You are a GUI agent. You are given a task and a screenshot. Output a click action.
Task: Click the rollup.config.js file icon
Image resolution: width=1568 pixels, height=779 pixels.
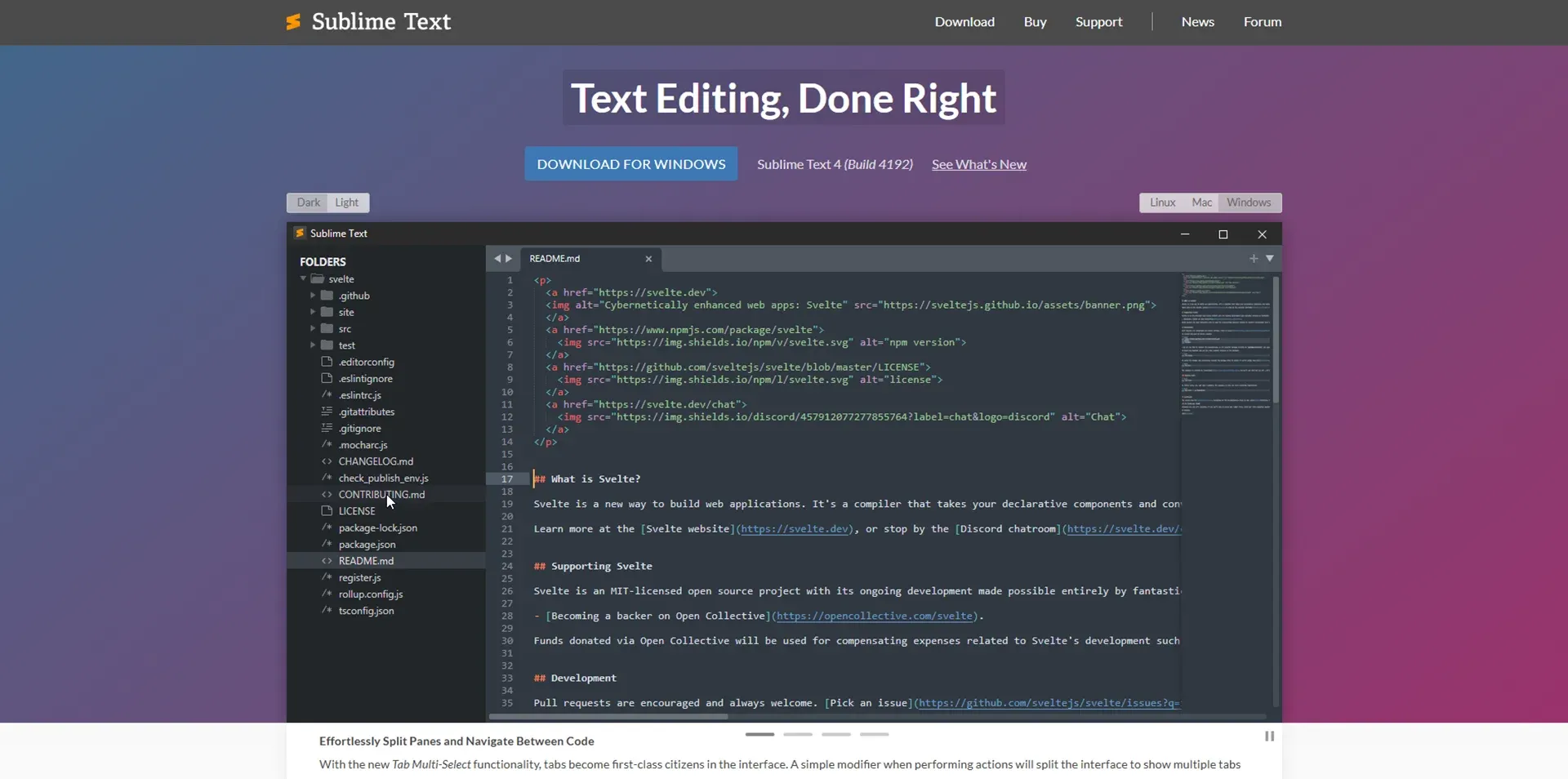point(327,594)
